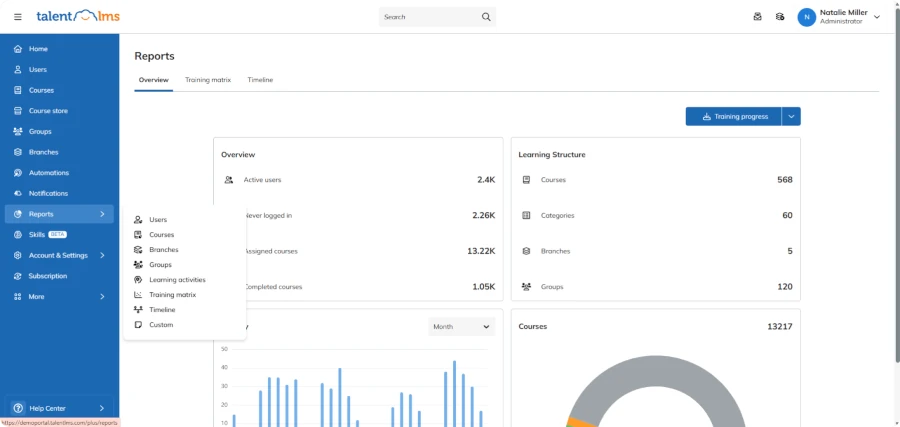The image size is (900, 427).
Task: Click the gray segment of Courses donut chart
Action: pos(655,370)
